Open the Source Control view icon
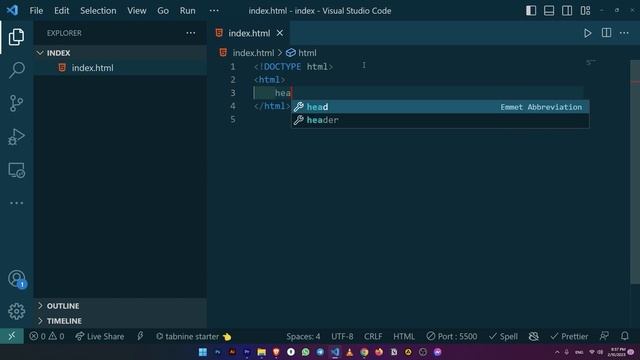Screen dimensions: 640x360 click(x=16, y=103)
